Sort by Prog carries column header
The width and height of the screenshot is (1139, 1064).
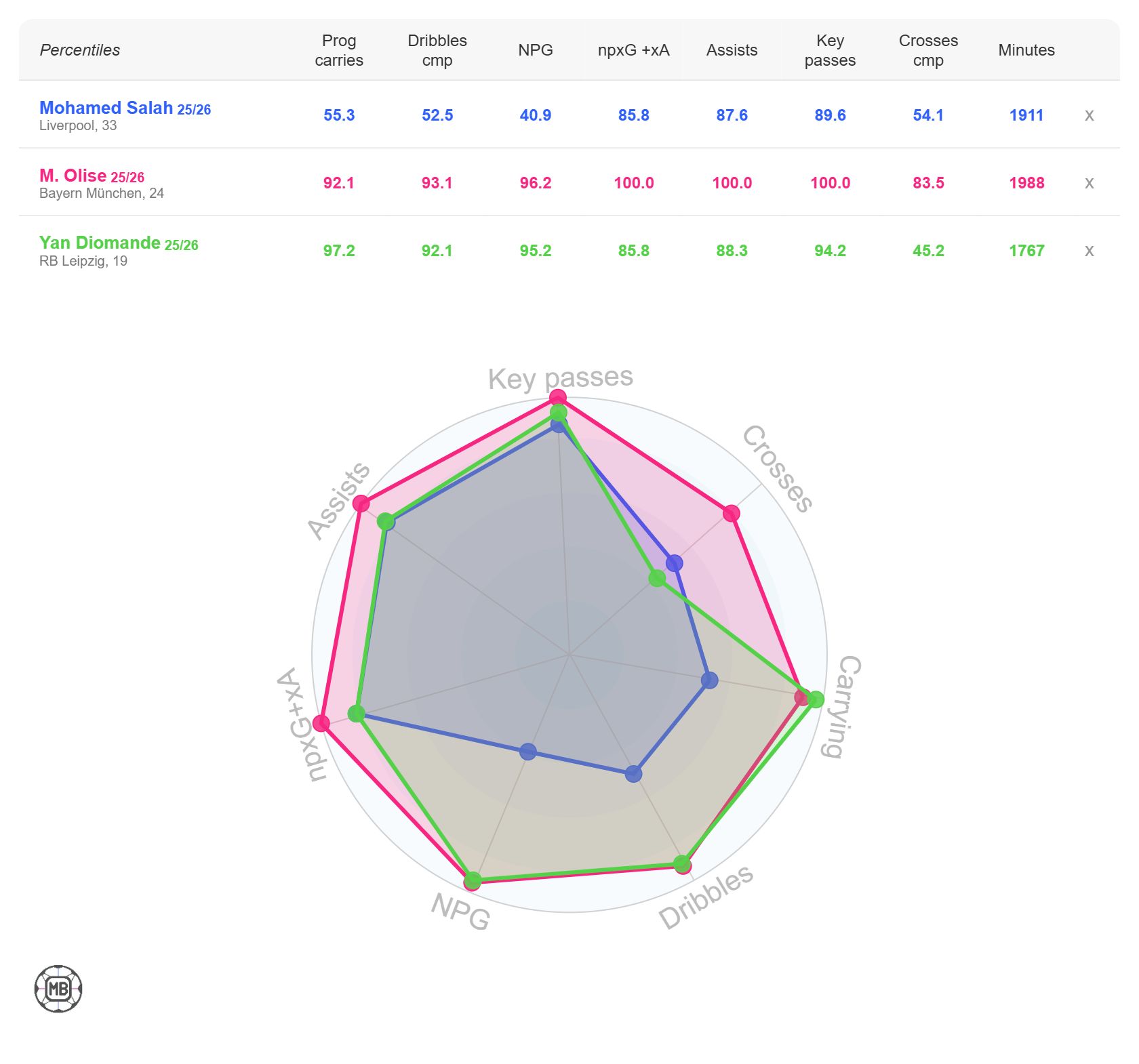339,50
